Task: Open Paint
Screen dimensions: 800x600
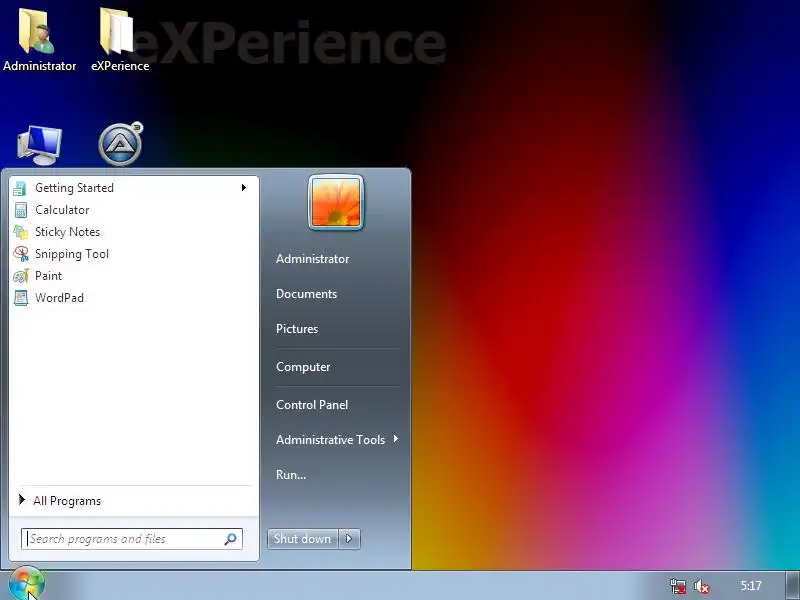Action: click(x=134, y=276)
